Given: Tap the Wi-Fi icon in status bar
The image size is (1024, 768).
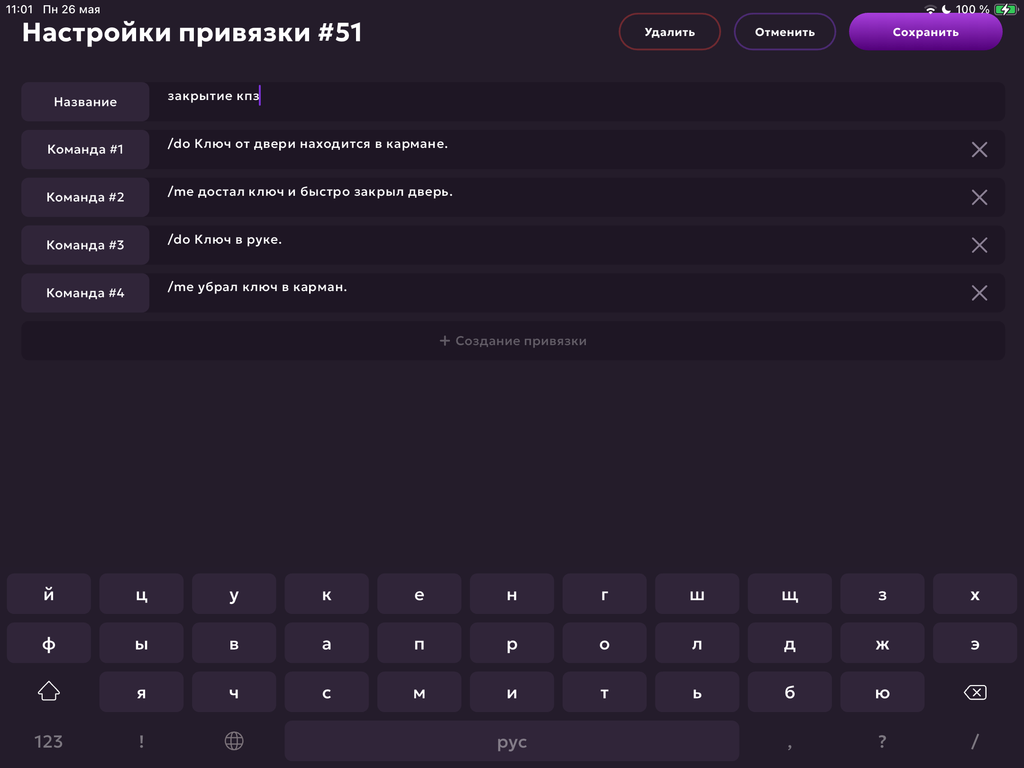Looking at the screenshot, I should point(930,10).
